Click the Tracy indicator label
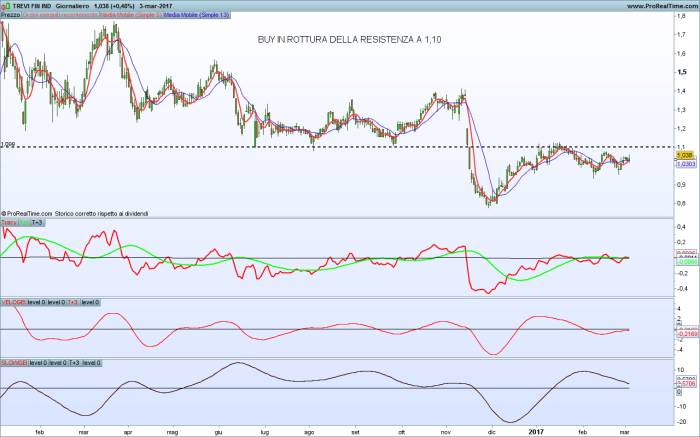The width and height of the screenshot is (700, 437). (x=9, y=222)
